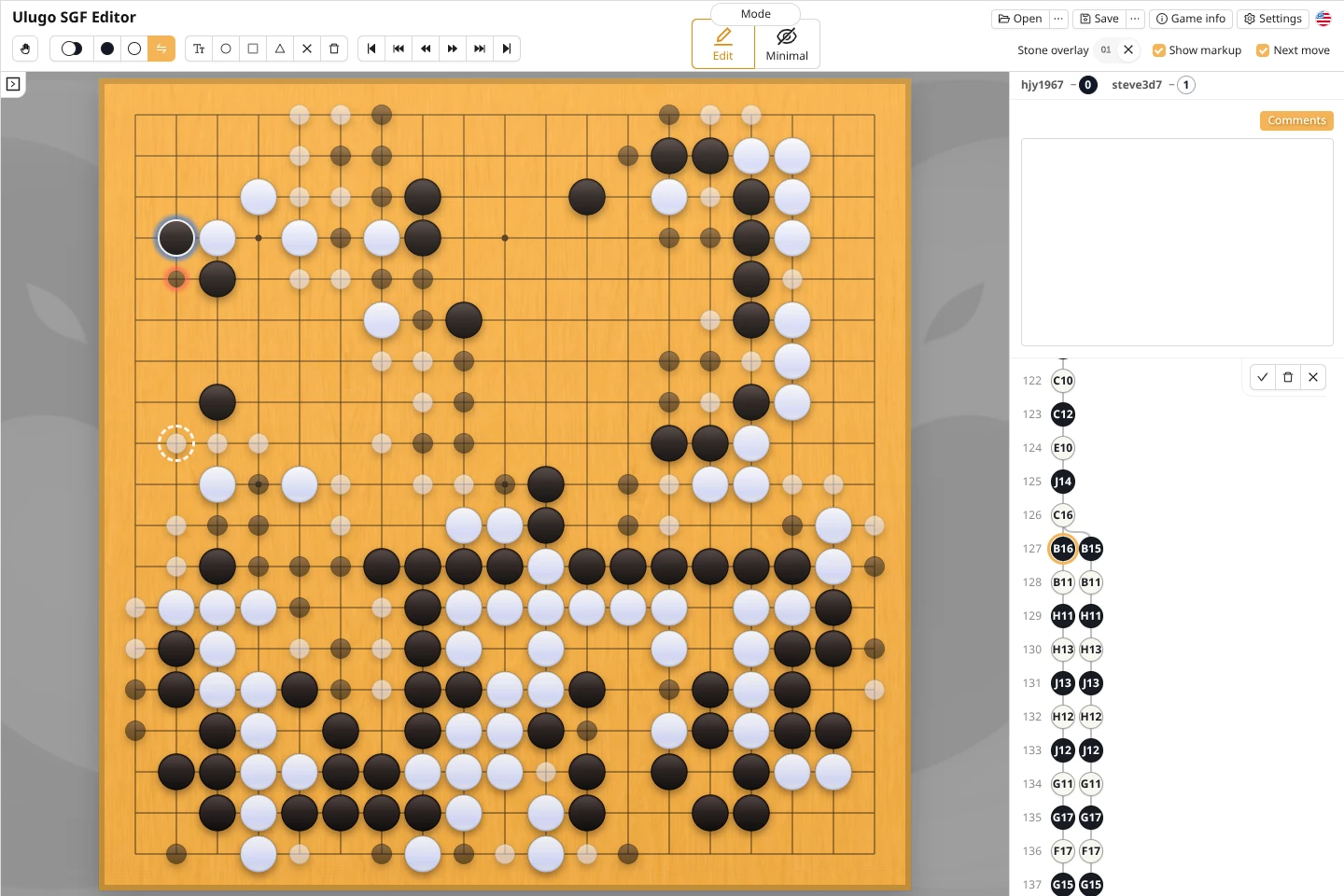Open Game info
The height and width of the screenshot is (896, 1344).
coord(1191,19)
